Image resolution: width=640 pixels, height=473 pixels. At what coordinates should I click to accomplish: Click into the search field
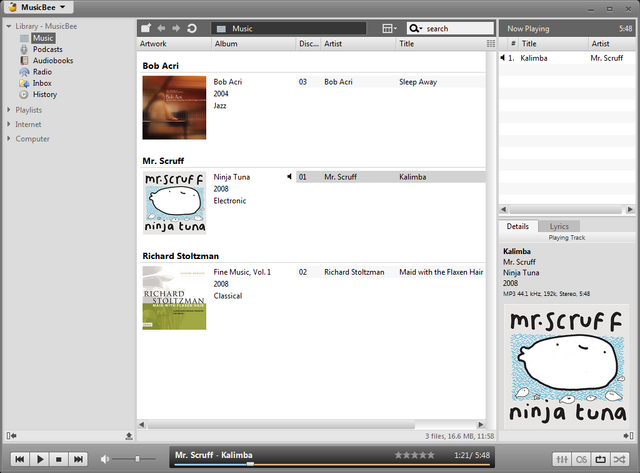pos(459,28)
